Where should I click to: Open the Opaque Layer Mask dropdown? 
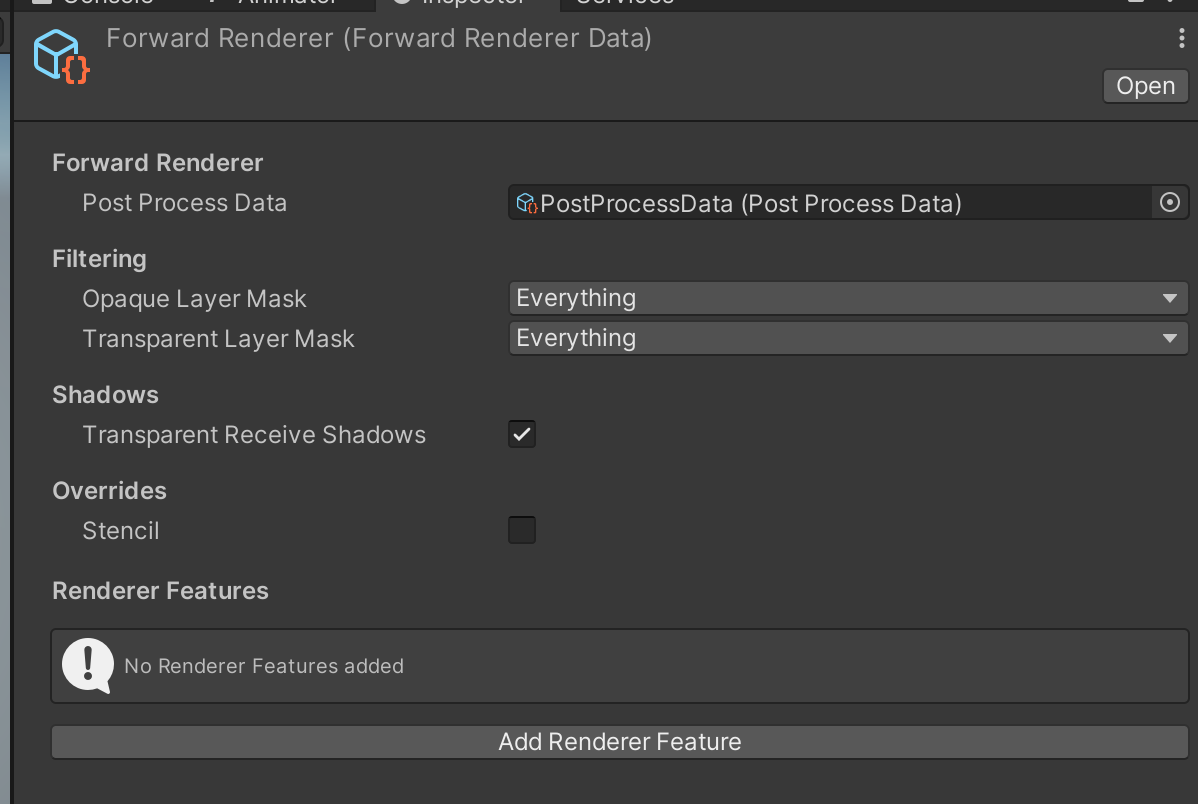[x=848, y=298]
